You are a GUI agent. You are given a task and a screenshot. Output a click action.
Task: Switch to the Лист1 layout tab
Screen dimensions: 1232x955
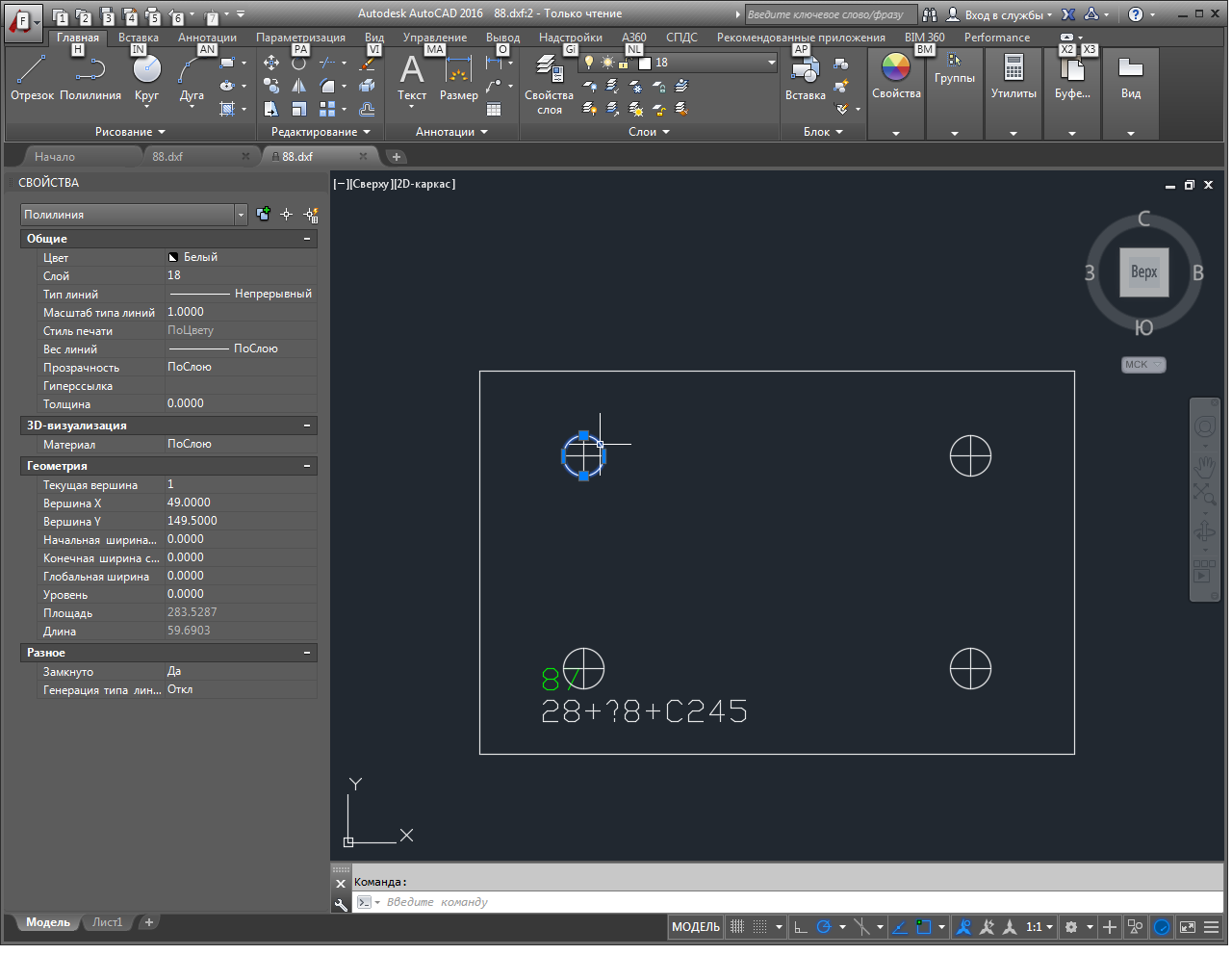tap(108, 923)
